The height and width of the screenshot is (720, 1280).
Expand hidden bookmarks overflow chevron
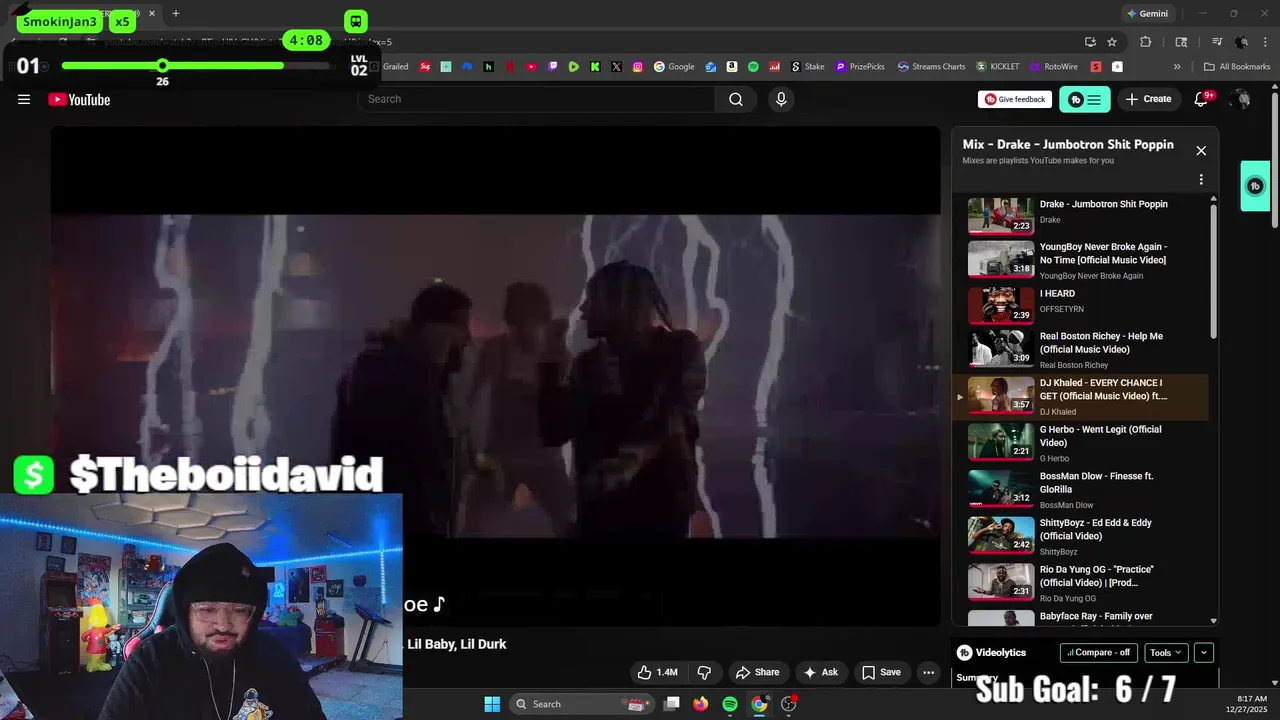(x=1177, y=67)
